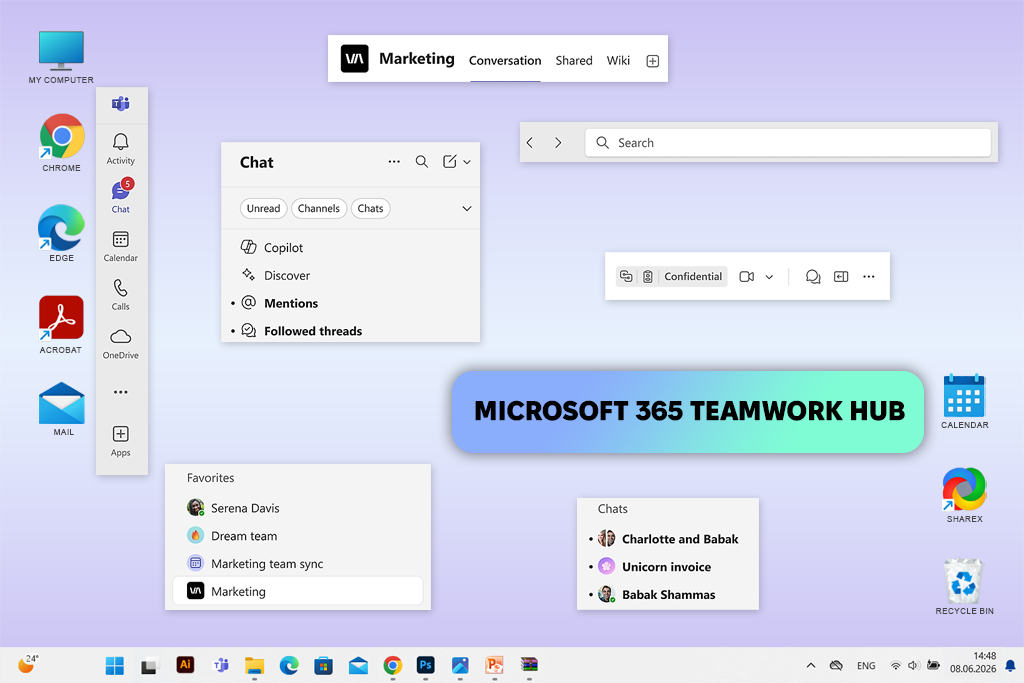1024x683 pixels.
Task: Click the Marketing team logo in header
Action: coord(355,59)
